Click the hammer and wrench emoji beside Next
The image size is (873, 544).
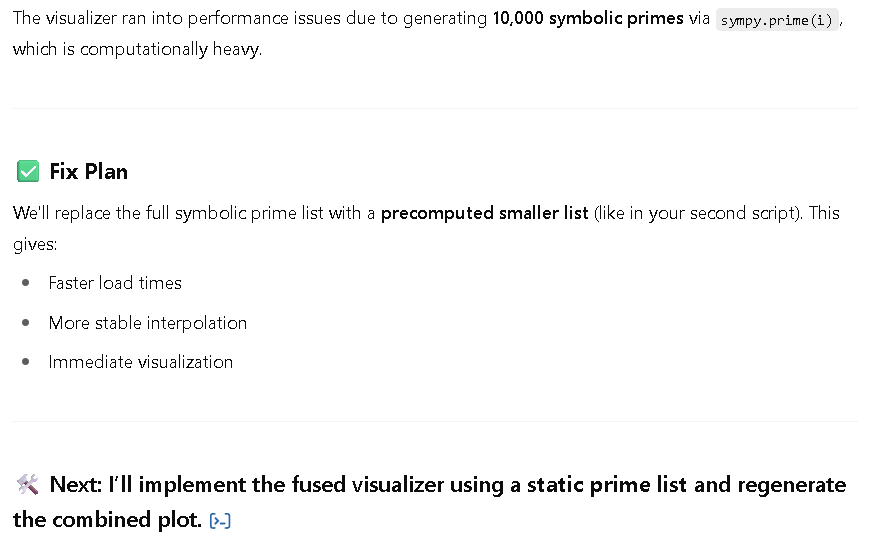(28, 484)
